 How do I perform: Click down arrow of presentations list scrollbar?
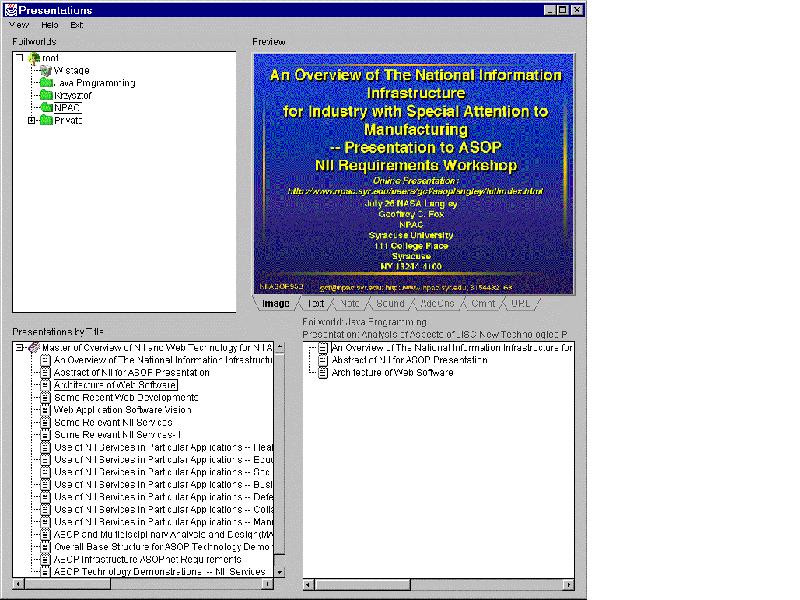coord(280,572)
